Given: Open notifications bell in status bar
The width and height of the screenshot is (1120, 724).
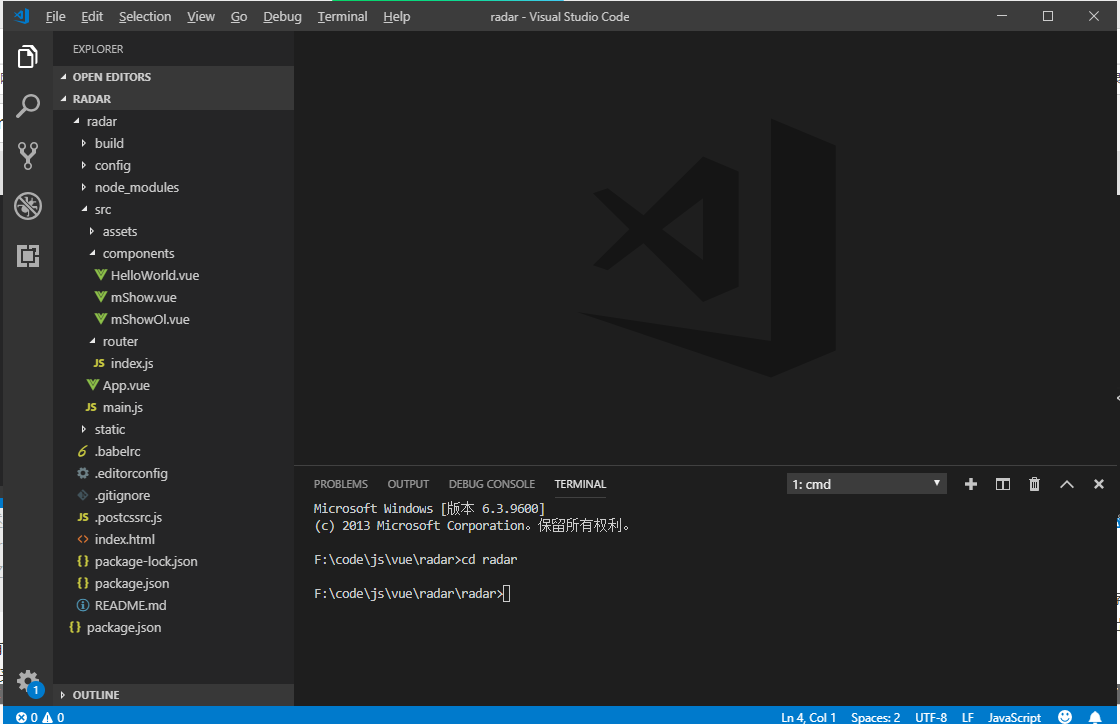Looking at the screenshot, I should pyautogui.click(x=1095, y=717).
